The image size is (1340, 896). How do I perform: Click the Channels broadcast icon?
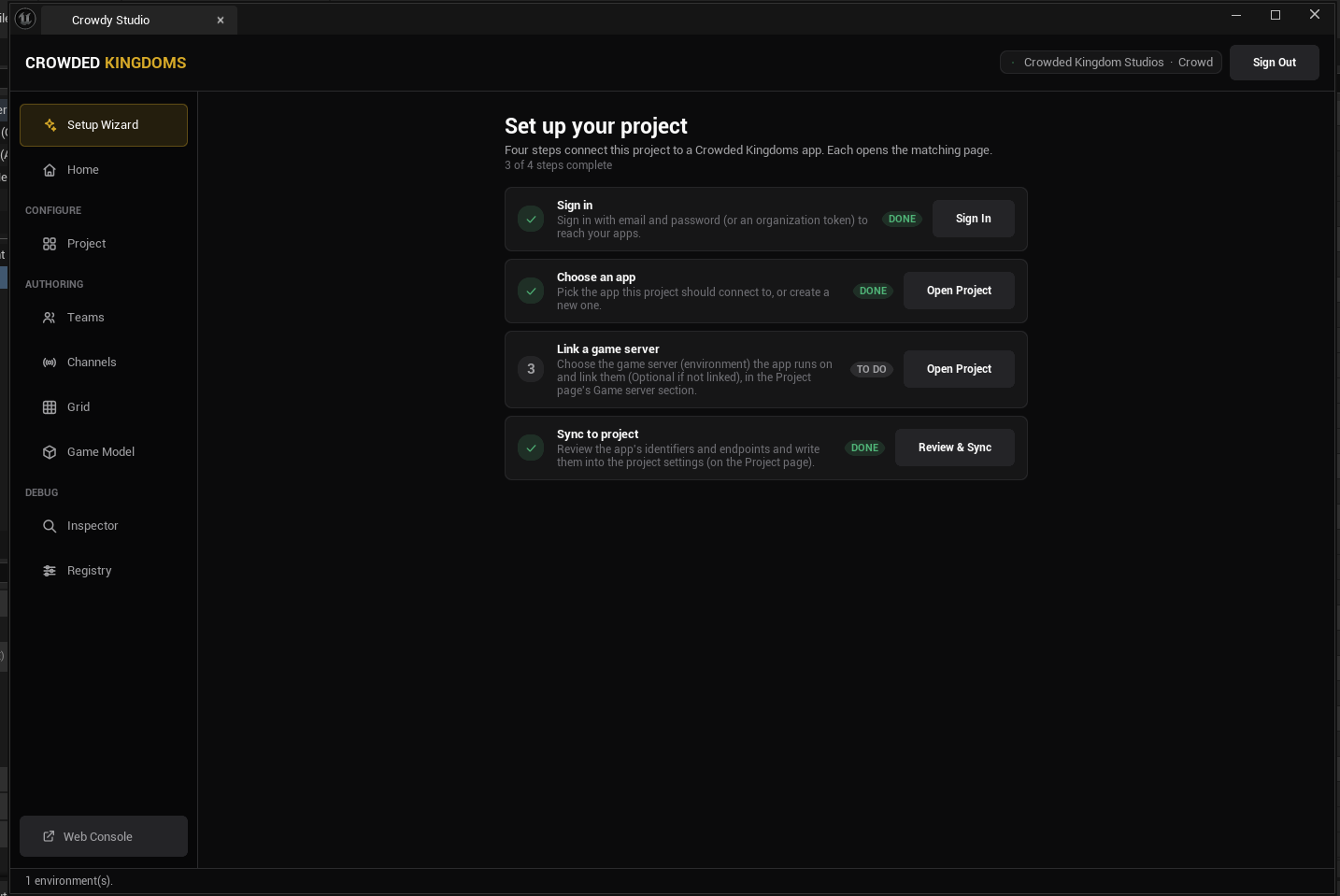[x=50, y=363]
